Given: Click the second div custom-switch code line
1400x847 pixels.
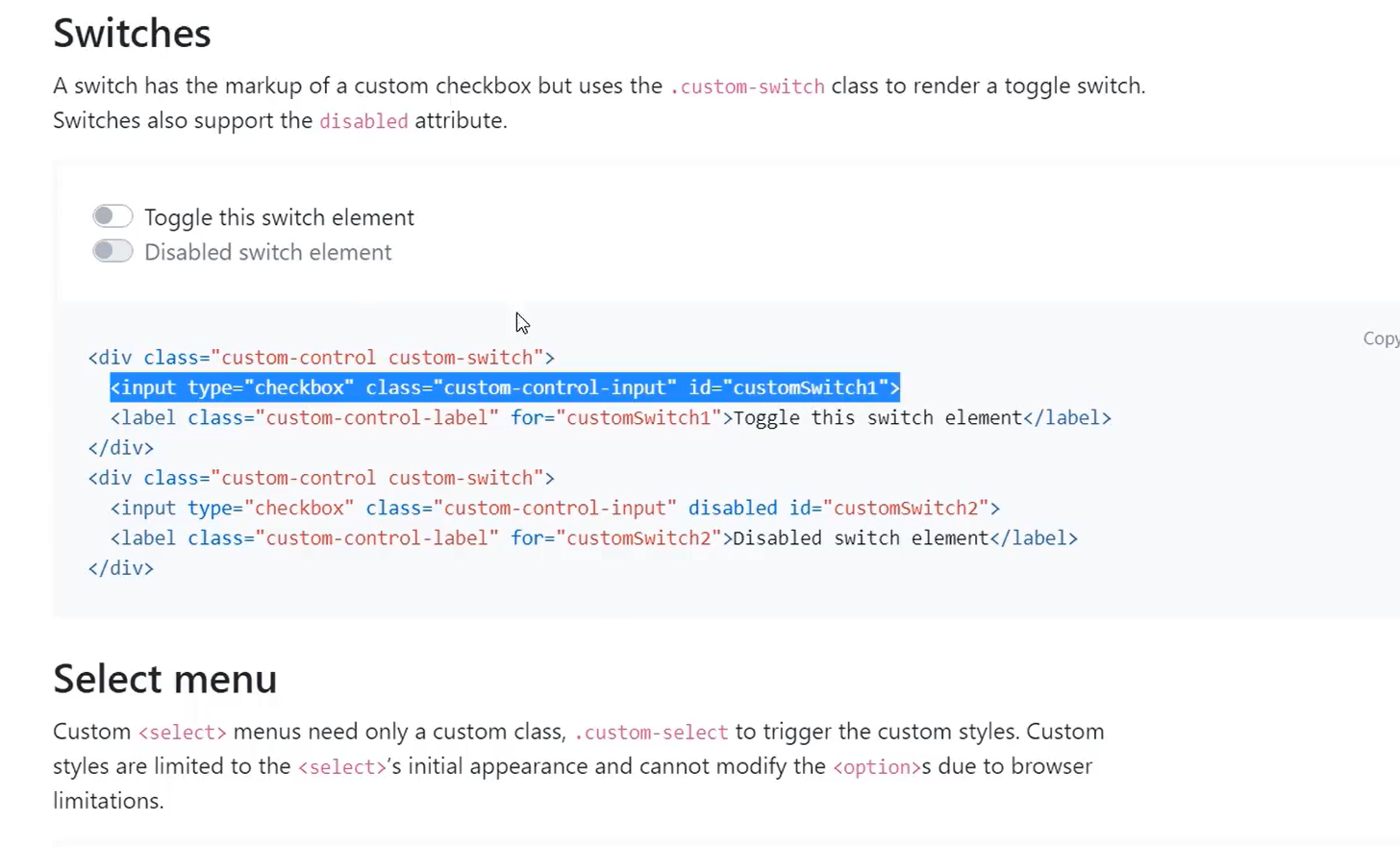Looking at the screenshot, I should 321,478.
